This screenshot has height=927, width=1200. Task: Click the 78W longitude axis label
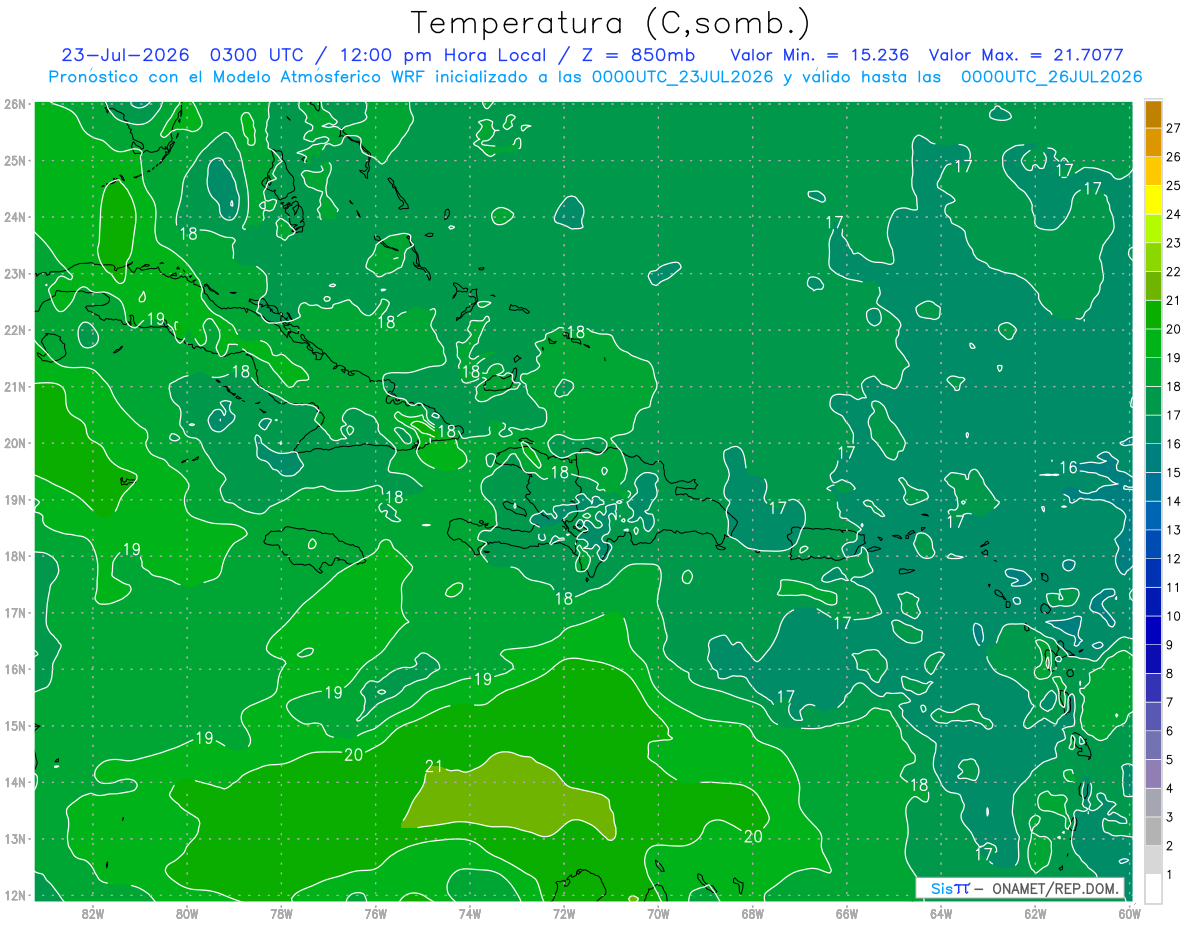281,912
